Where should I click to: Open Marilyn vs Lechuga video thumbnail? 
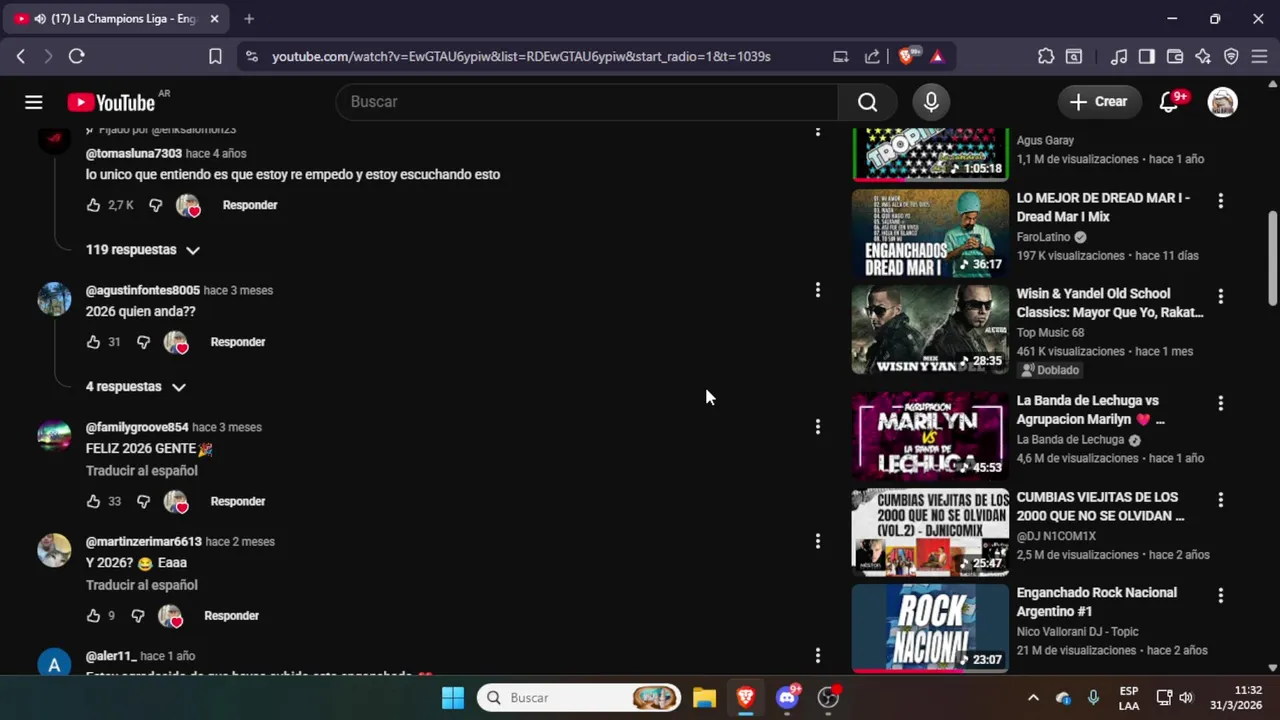[x=930, y=436]
